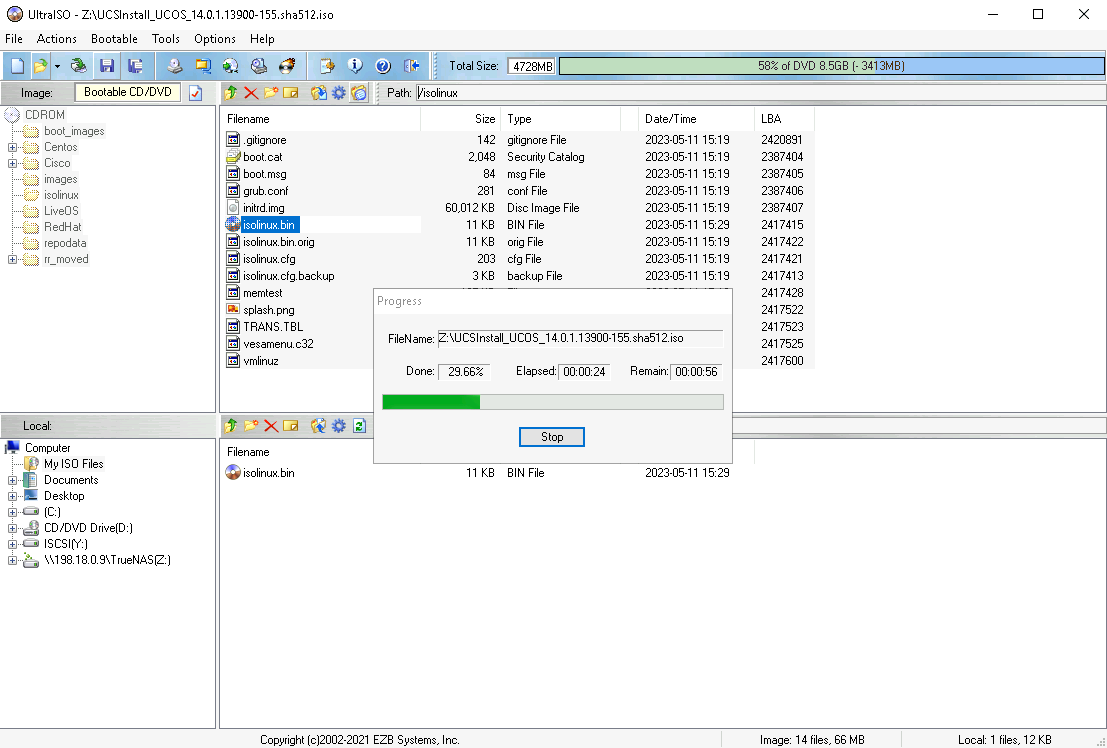Image resolution: width=1107 pixels, height=748 pixels.
Task: Expand the Documents node in Local tree
Action: point(12,480)
